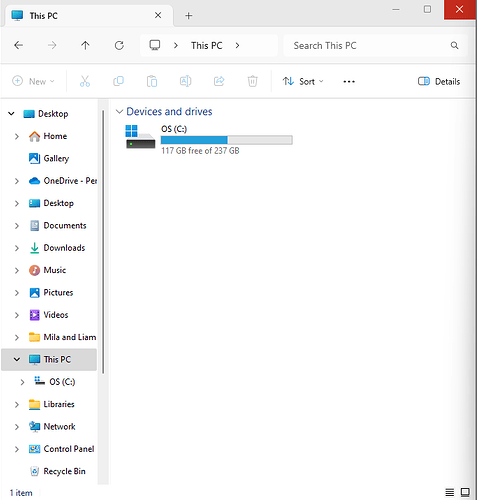Click the Rename toolbar icon
477x500 pixels.
(x=186, y=81)
